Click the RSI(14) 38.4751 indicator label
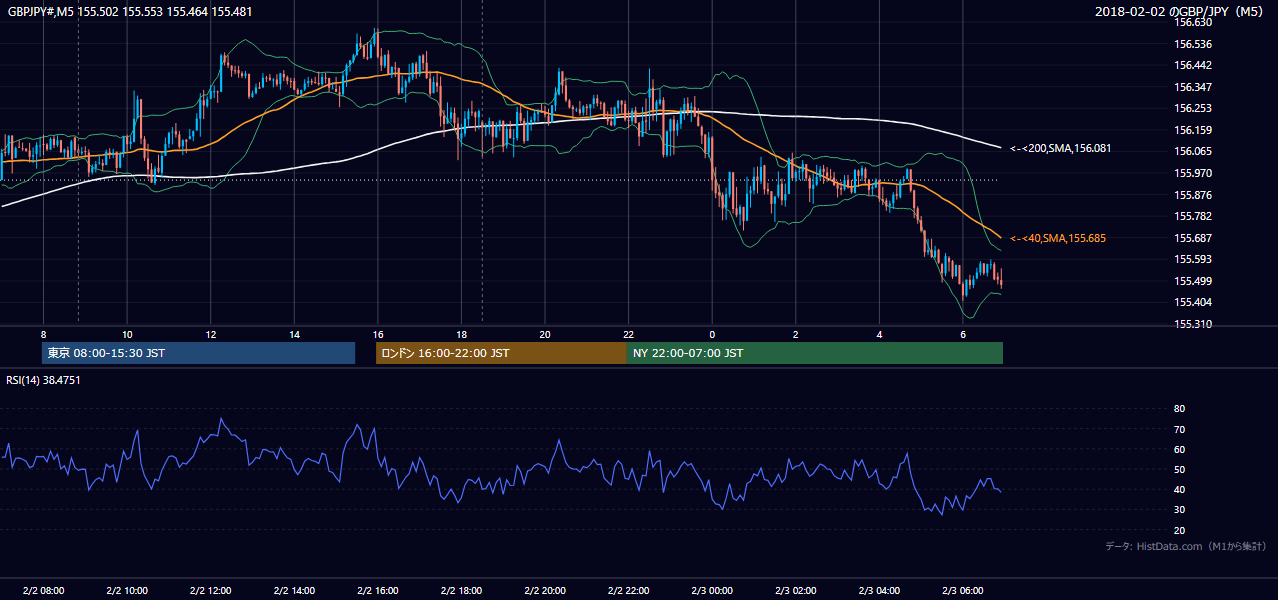This screenshot has width=1278, height=600. (x=43, y=380)
